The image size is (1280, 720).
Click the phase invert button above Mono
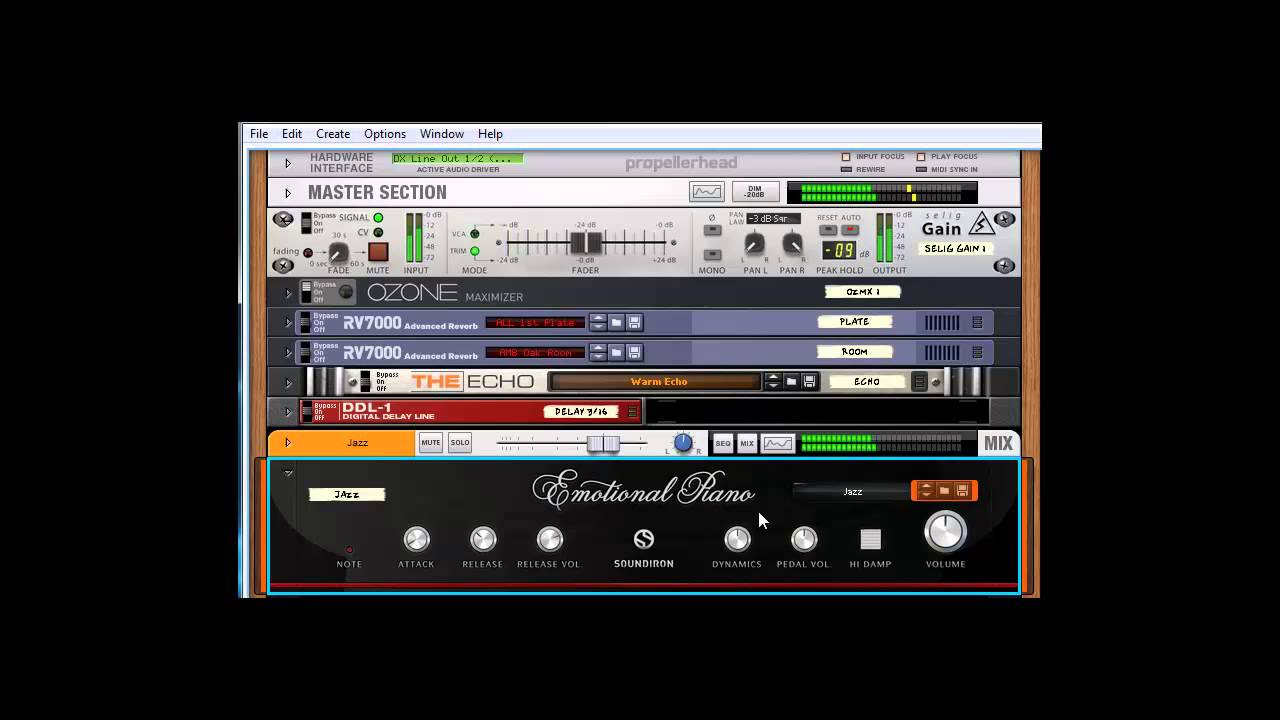click(712, 230)
